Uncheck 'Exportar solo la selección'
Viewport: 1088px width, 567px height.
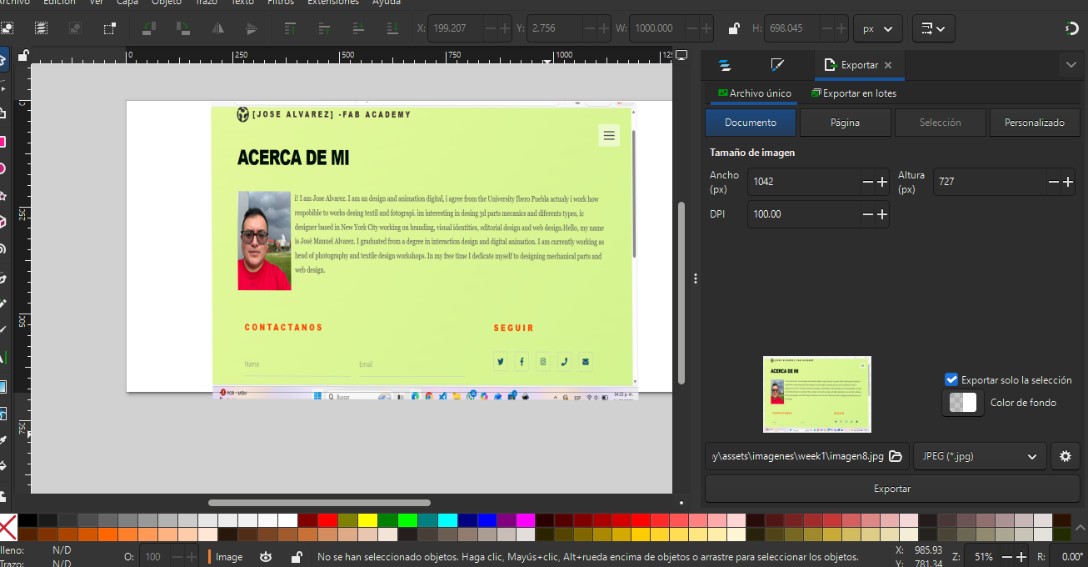click(x=952, y=380)
